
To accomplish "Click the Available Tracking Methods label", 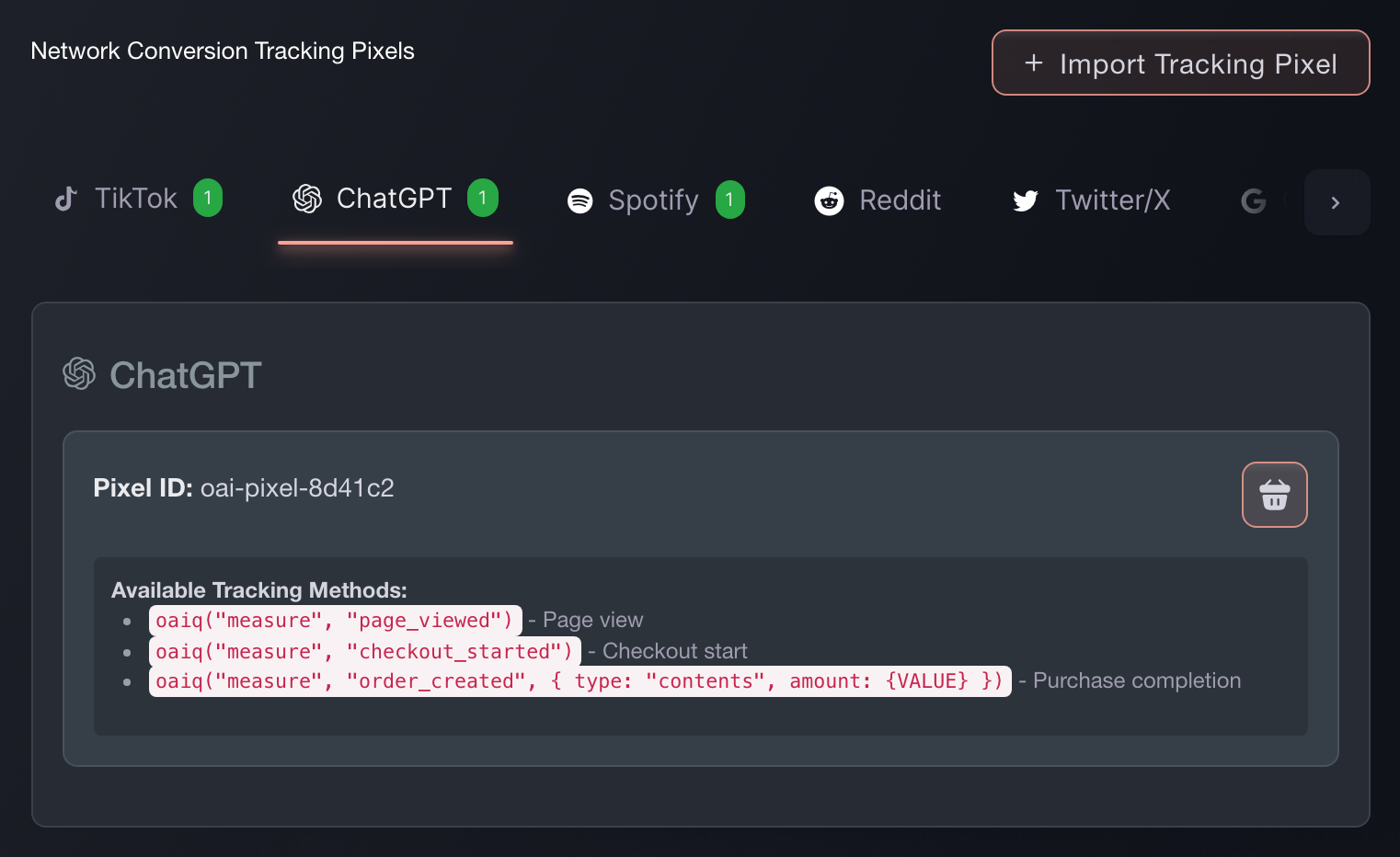I will pos(259,590).
